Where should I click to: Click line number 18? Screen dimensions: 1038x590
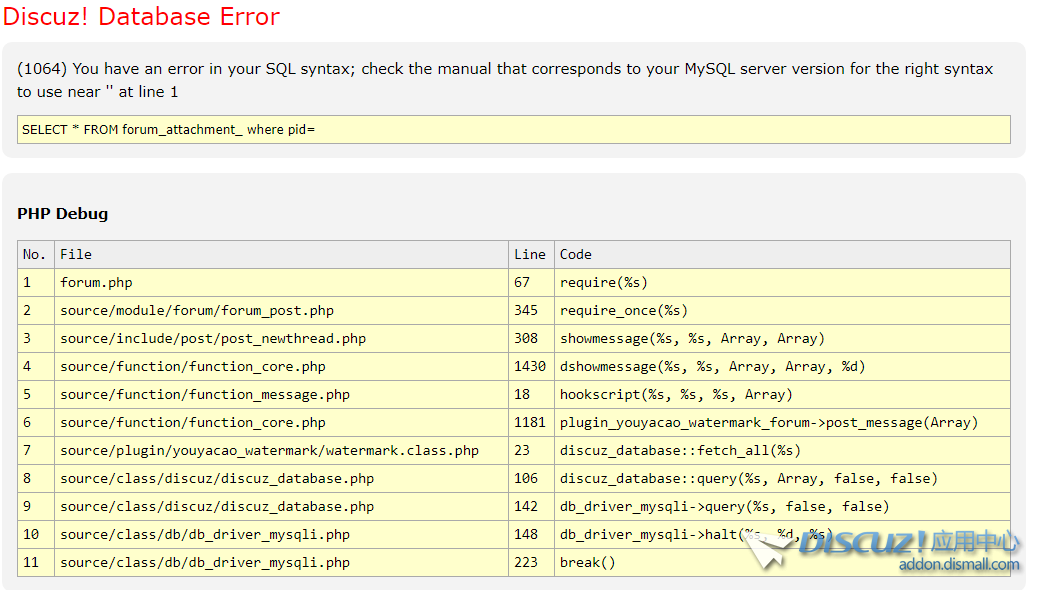tap(532, 395)
